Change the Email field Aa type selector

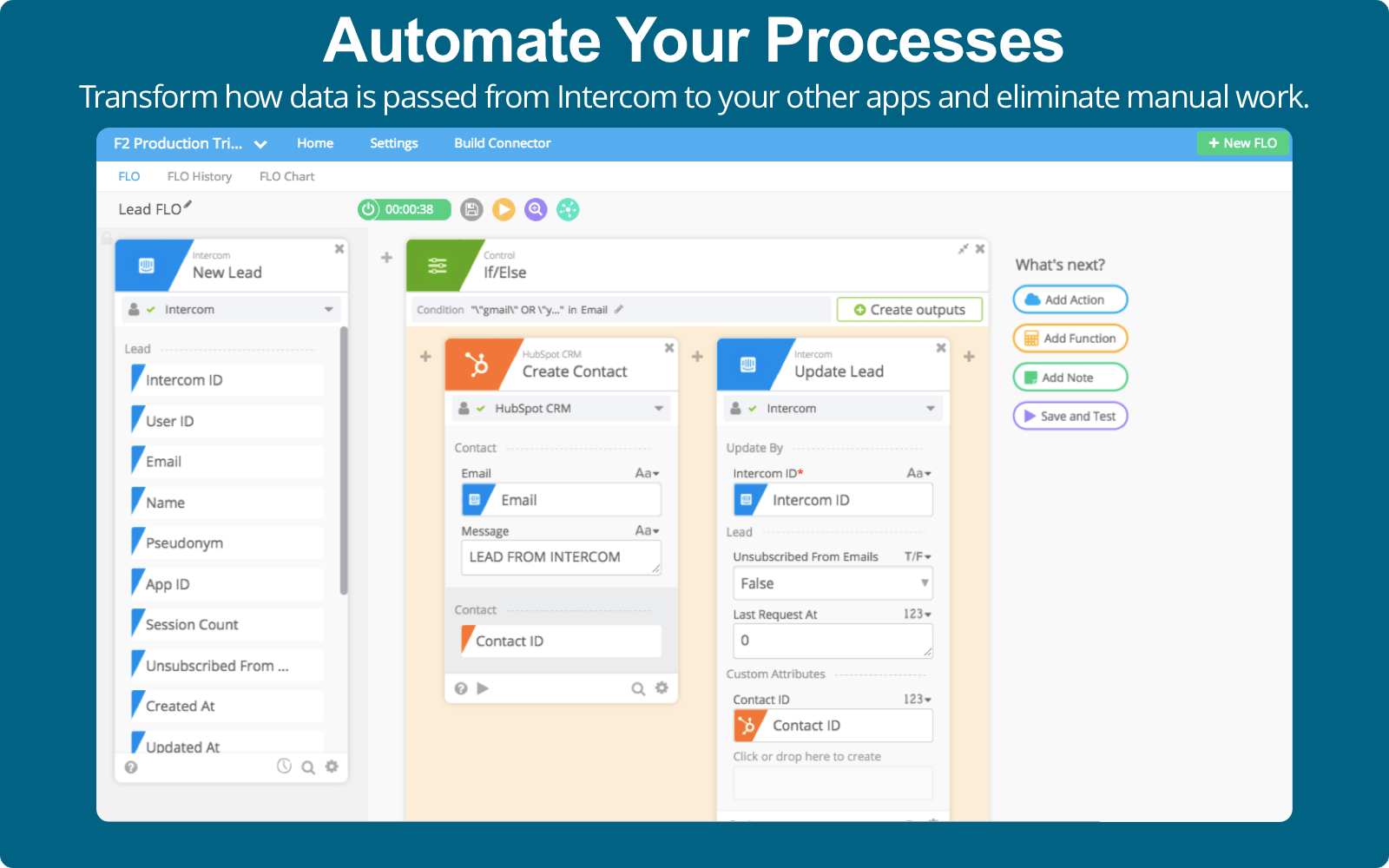pos(647,473)
